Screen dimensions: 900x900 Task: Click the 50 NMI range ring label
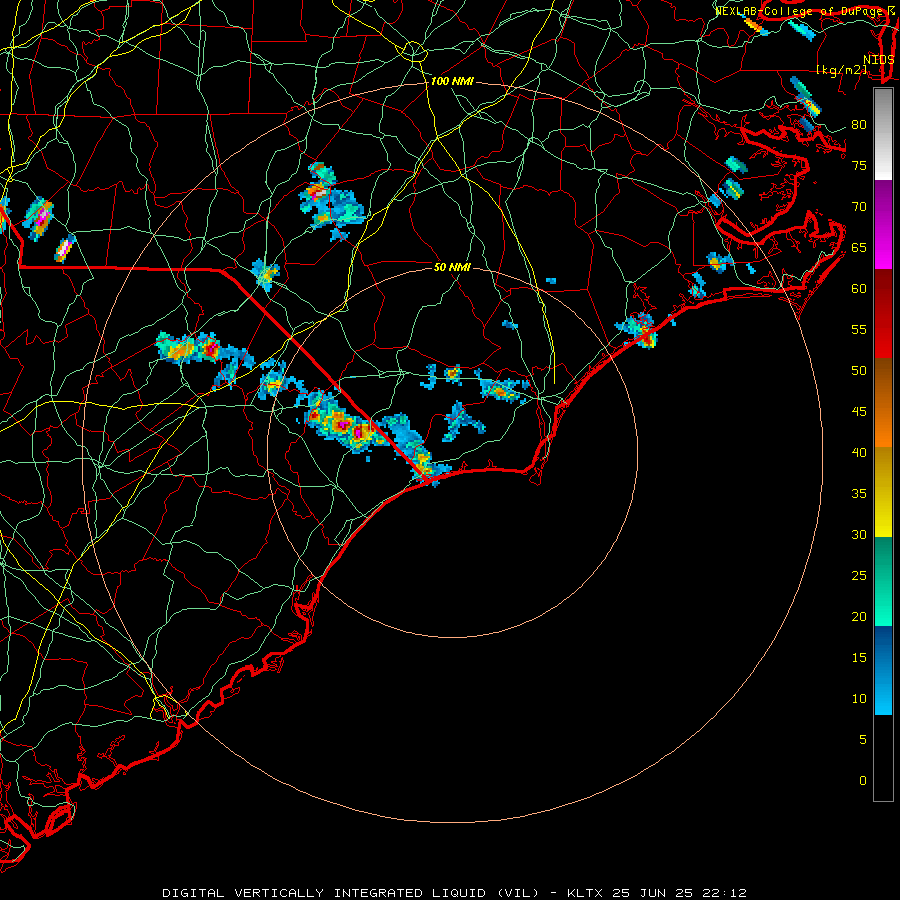click(452, 267)
